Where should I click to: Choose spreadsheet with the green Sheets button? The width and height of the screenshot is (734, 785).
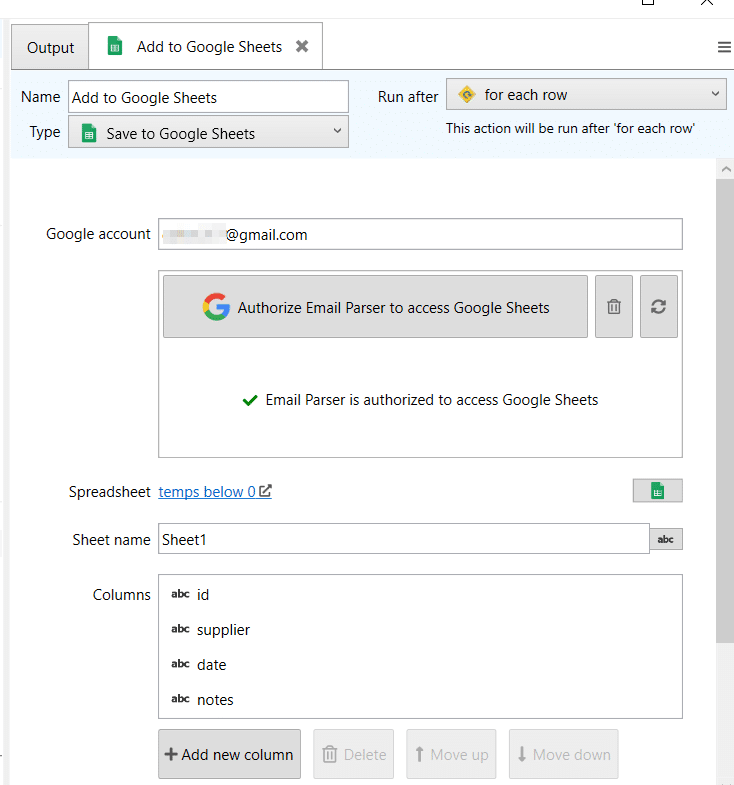pyautogui.click(x=657, y=491)
